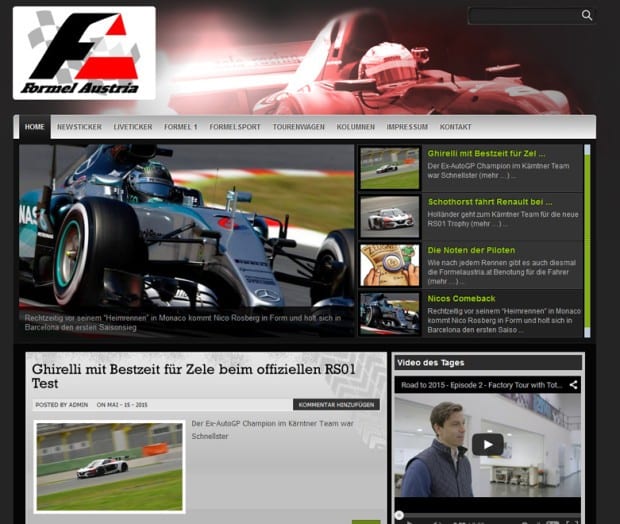
Task: Open the Formel Austria logo
Action: coord(84,53)
